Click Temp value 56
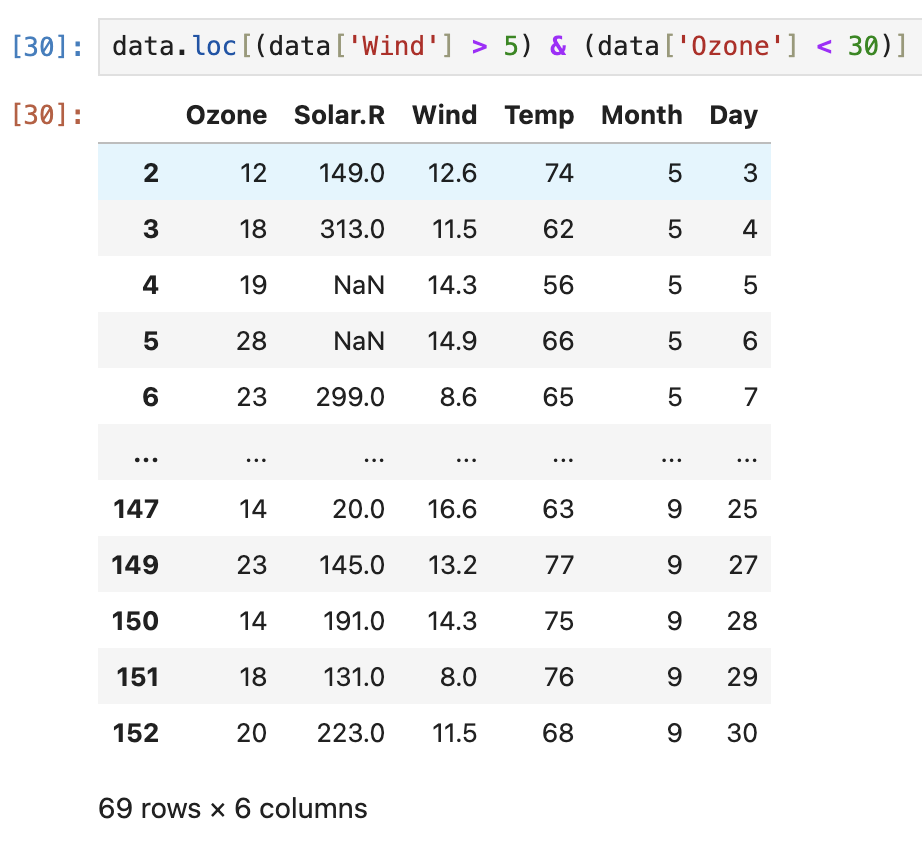922x846 pixels. coord(558,285)
